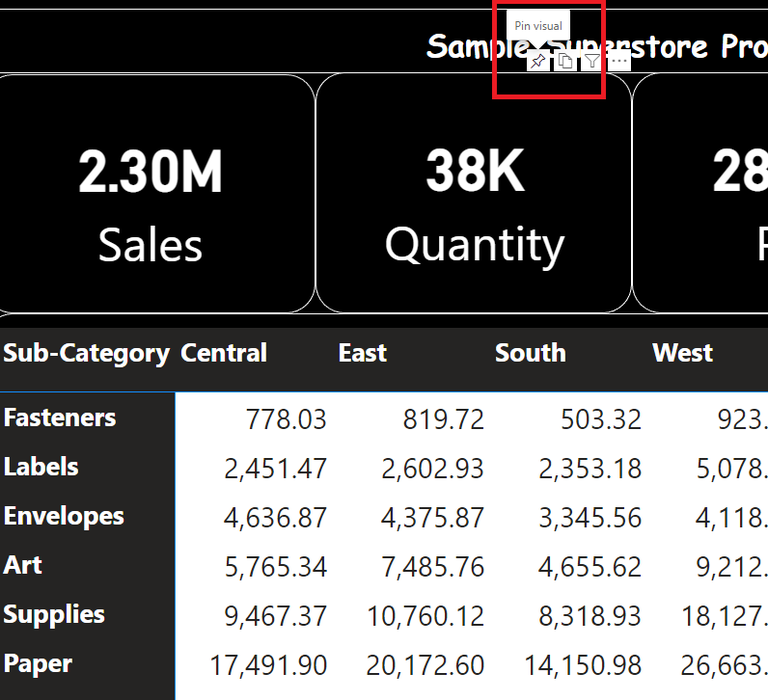
Task: Click the Copy visual icon
Action: 565,62
